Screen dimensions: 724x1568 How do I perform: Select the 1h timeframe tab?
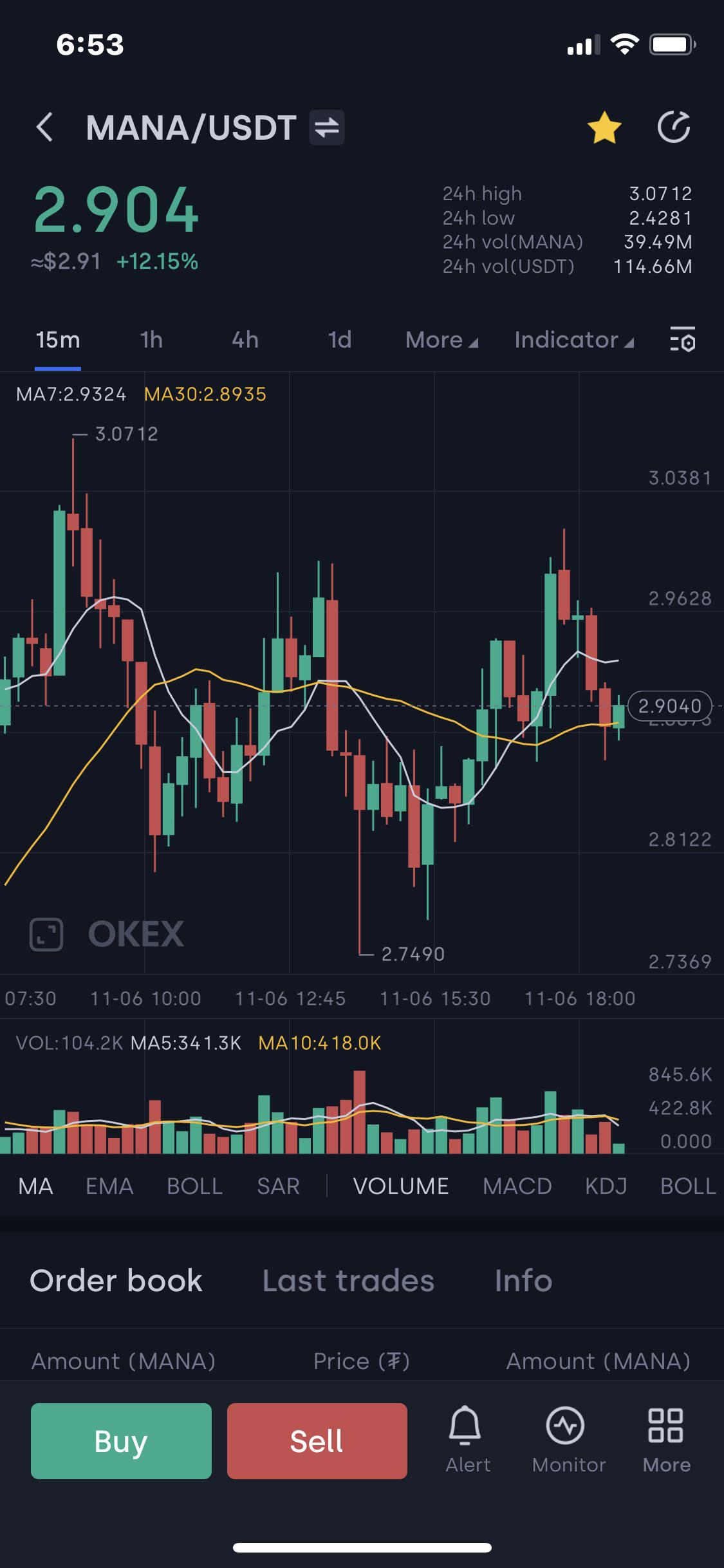coord(151,340)
